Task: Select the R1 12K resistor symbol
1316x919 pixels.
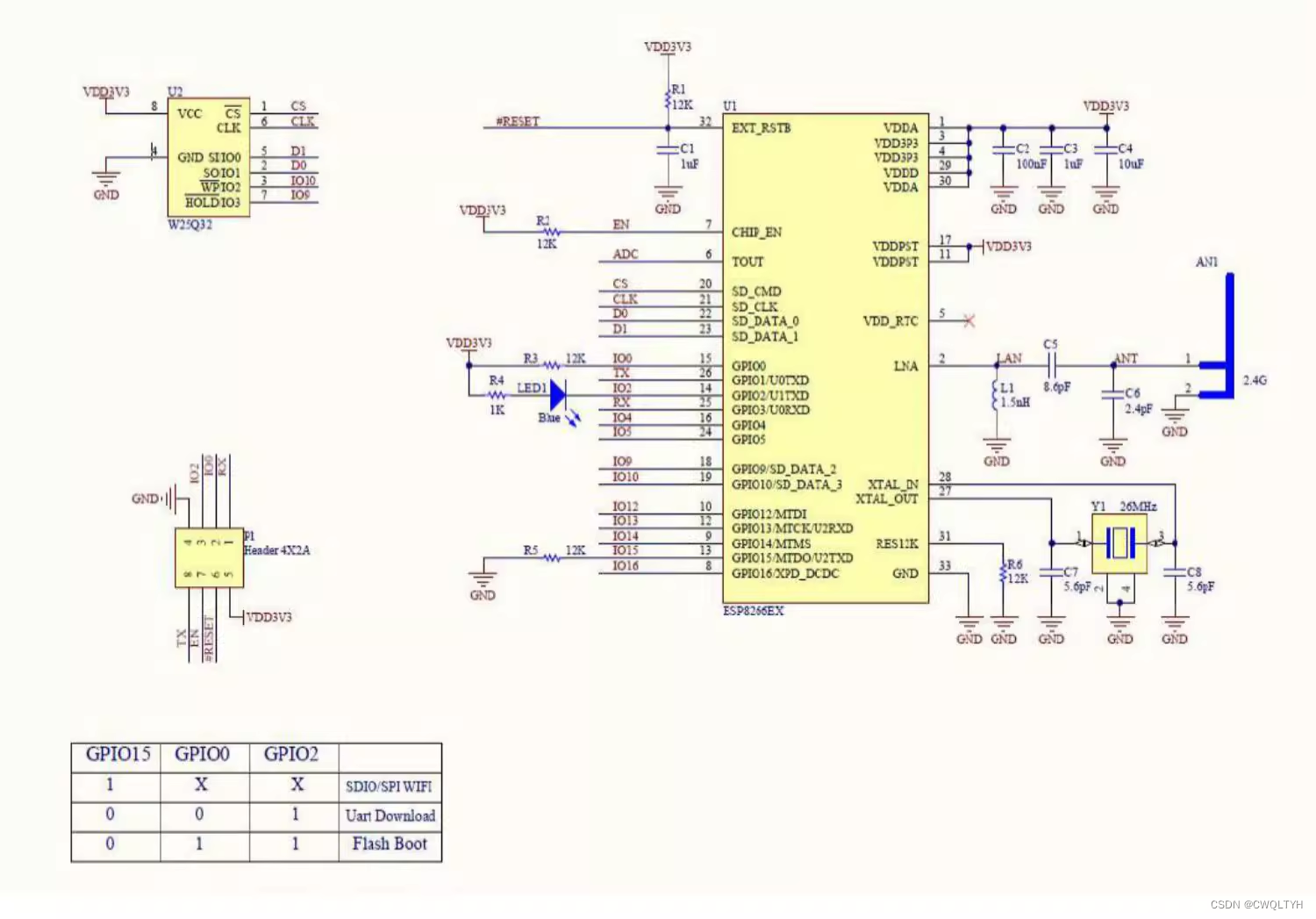Action: (669, 97)
